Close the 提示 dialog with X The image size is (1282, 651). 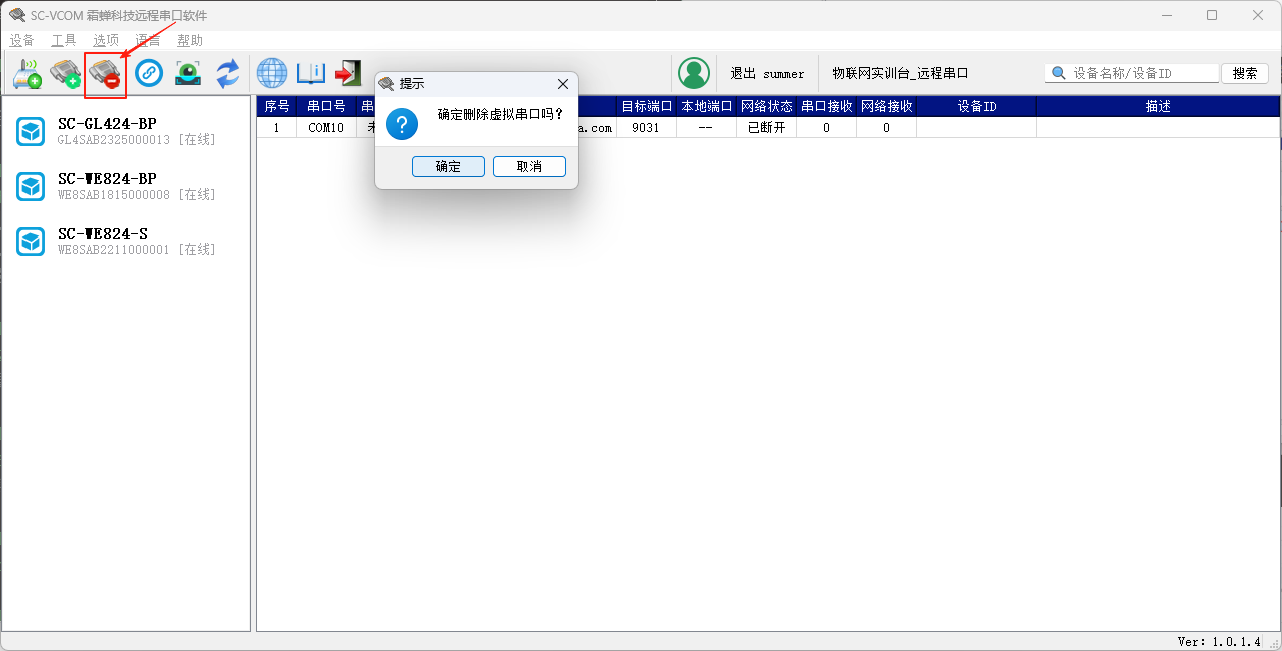pyautogui.click(x=562, y=84)
